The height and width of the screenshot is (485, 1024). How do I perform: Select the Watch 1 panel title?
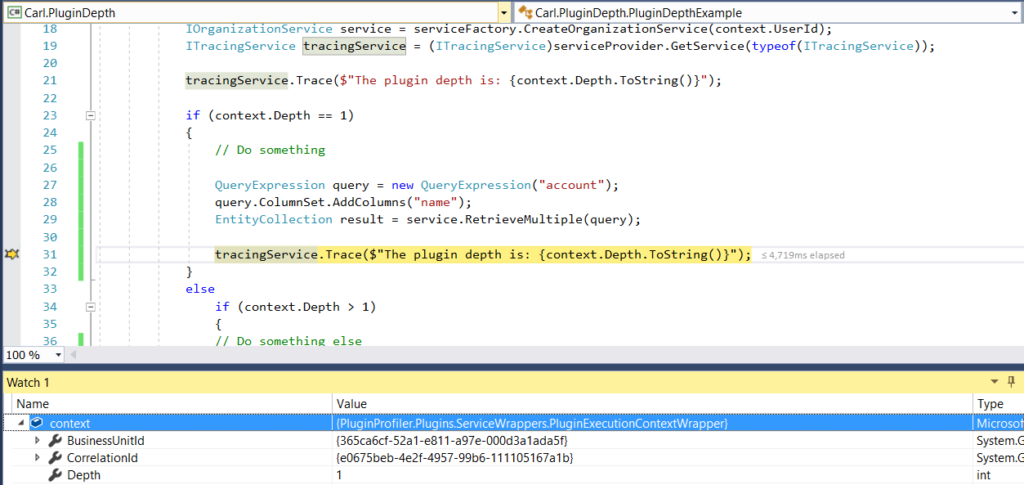click(28, 383)
